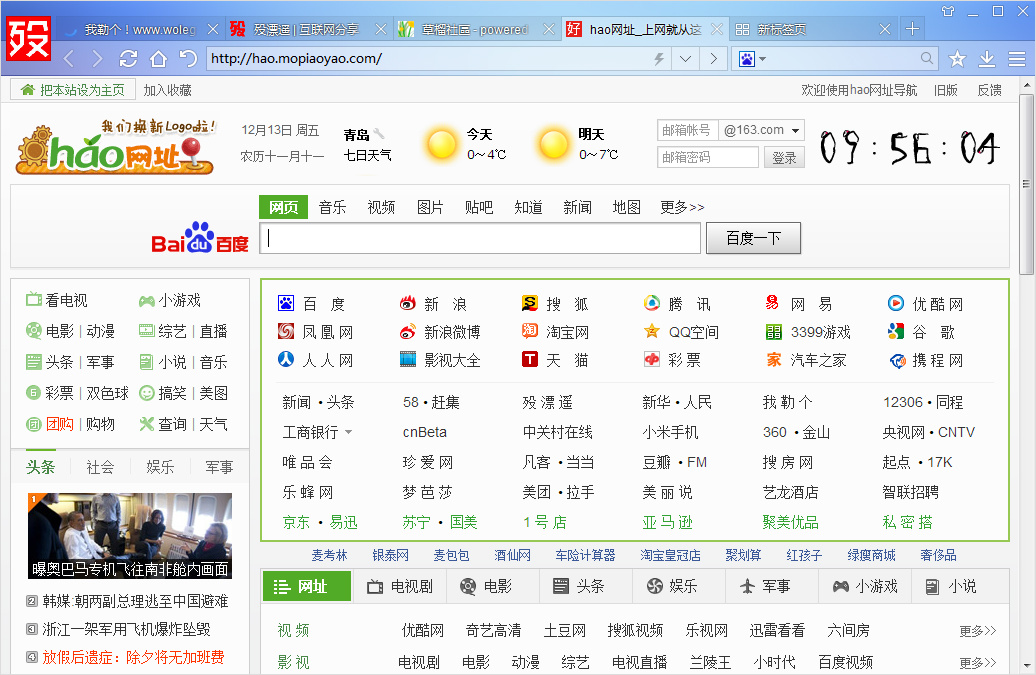The height and width of the screenshot is (675, 1036).
Task: Open the 汽车之家 icon link
Action: [x=774, y=360]
